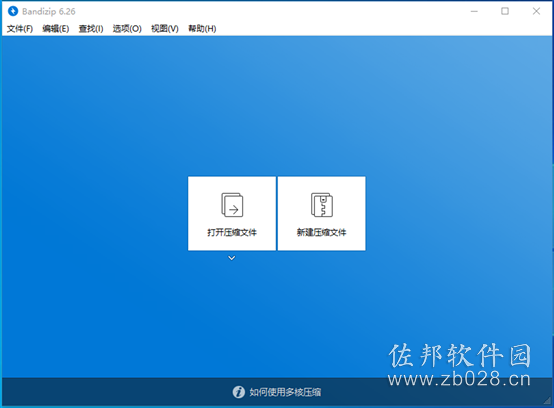Select the 打开压缩文件 button label
554x408 pixels.
[x=232, y=232]
